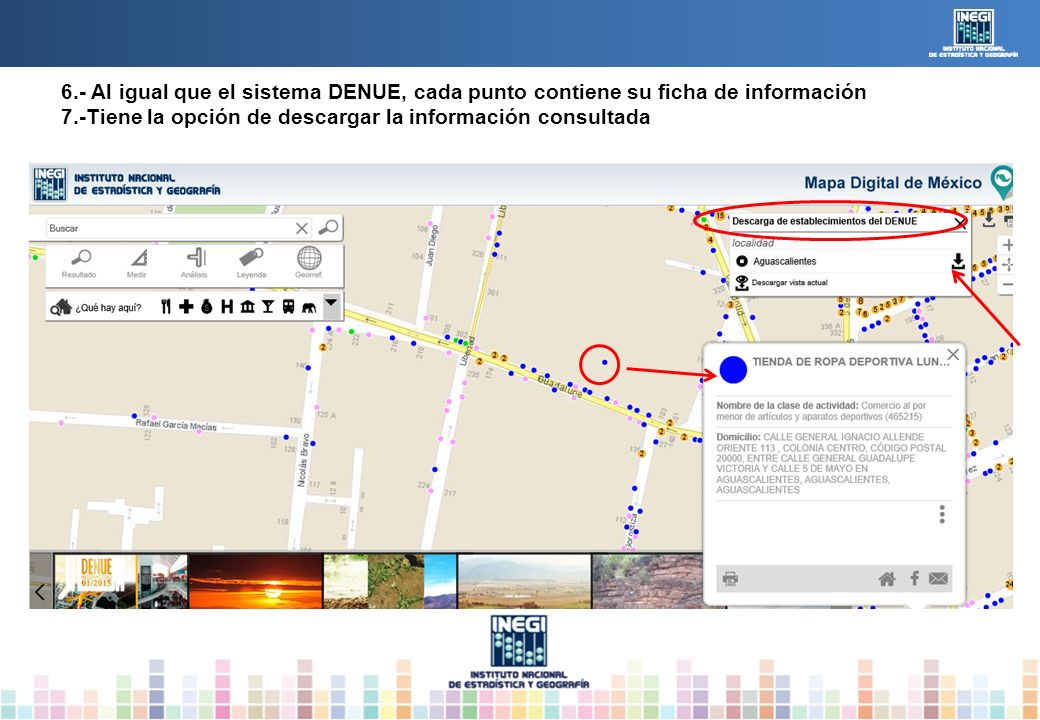Close the TIENDA DE ROPA DEPORTIVA card
The height and width of the screenshot is (720, 1040).
953,355
